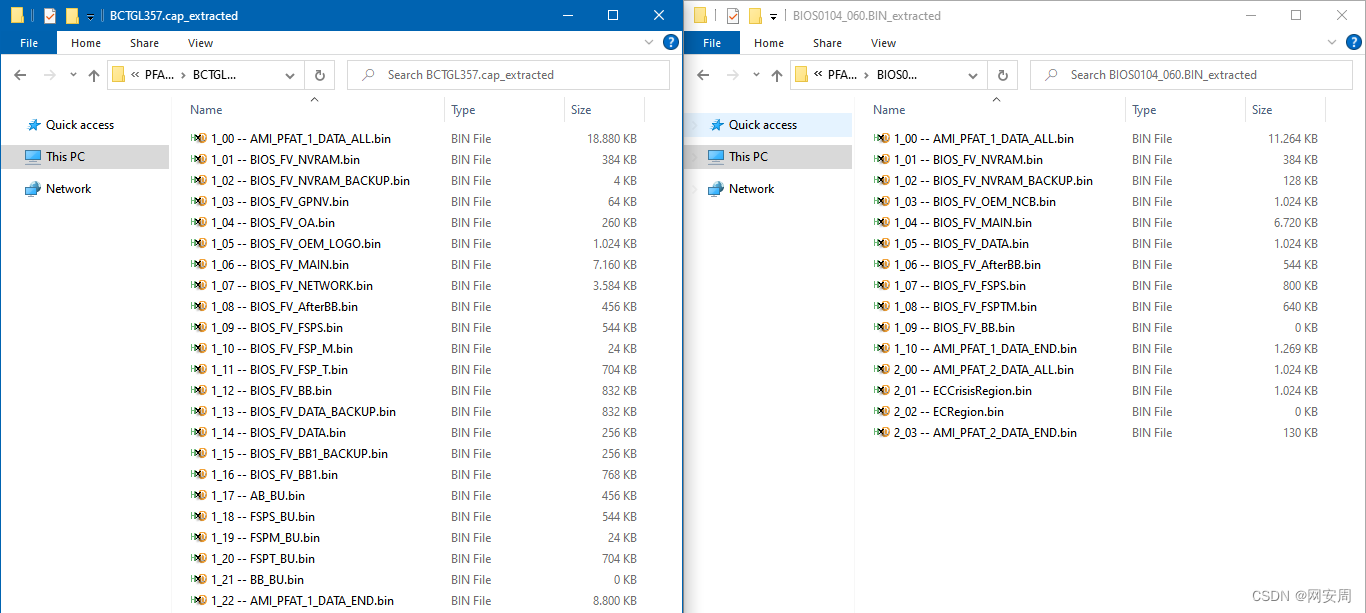Open File menu in BIOS0104_060 window
1366x613 pixels.
(712, 43)
